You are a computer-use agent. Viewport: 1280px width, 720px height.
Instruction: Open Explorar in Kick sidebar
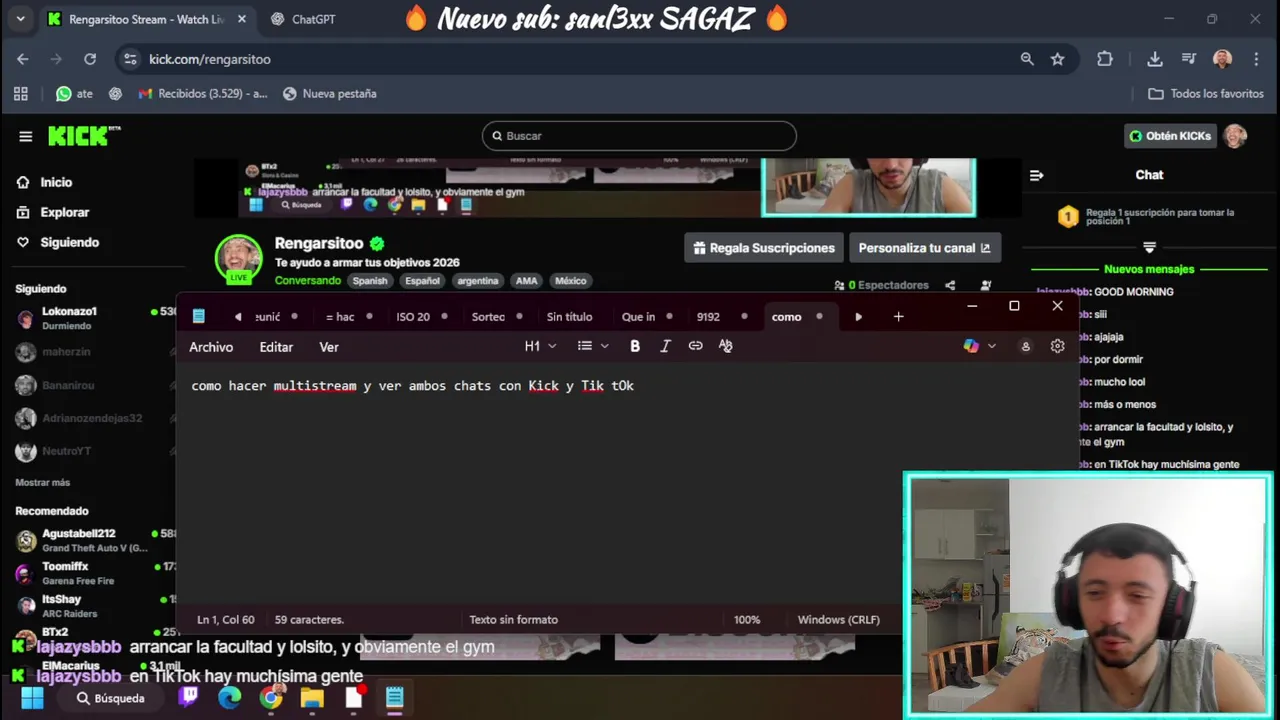click(64, 212)
